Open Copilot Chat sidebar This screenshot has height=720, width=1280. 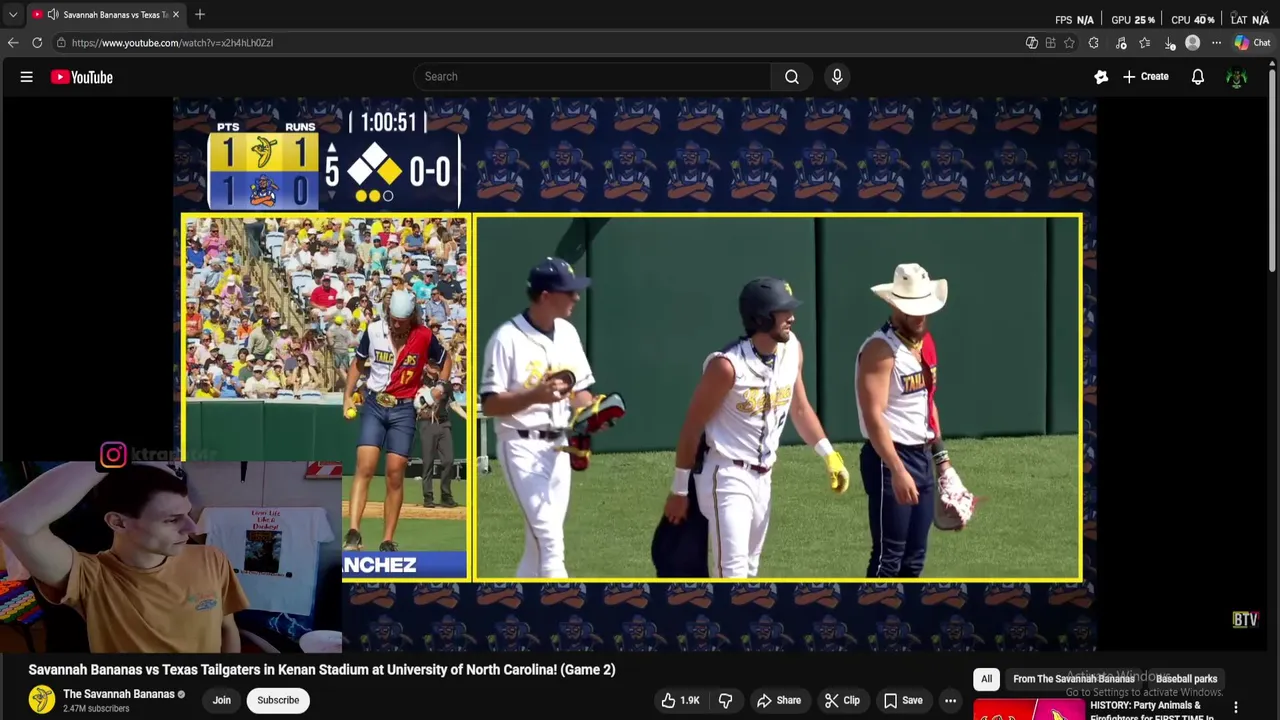point(1252,43)
